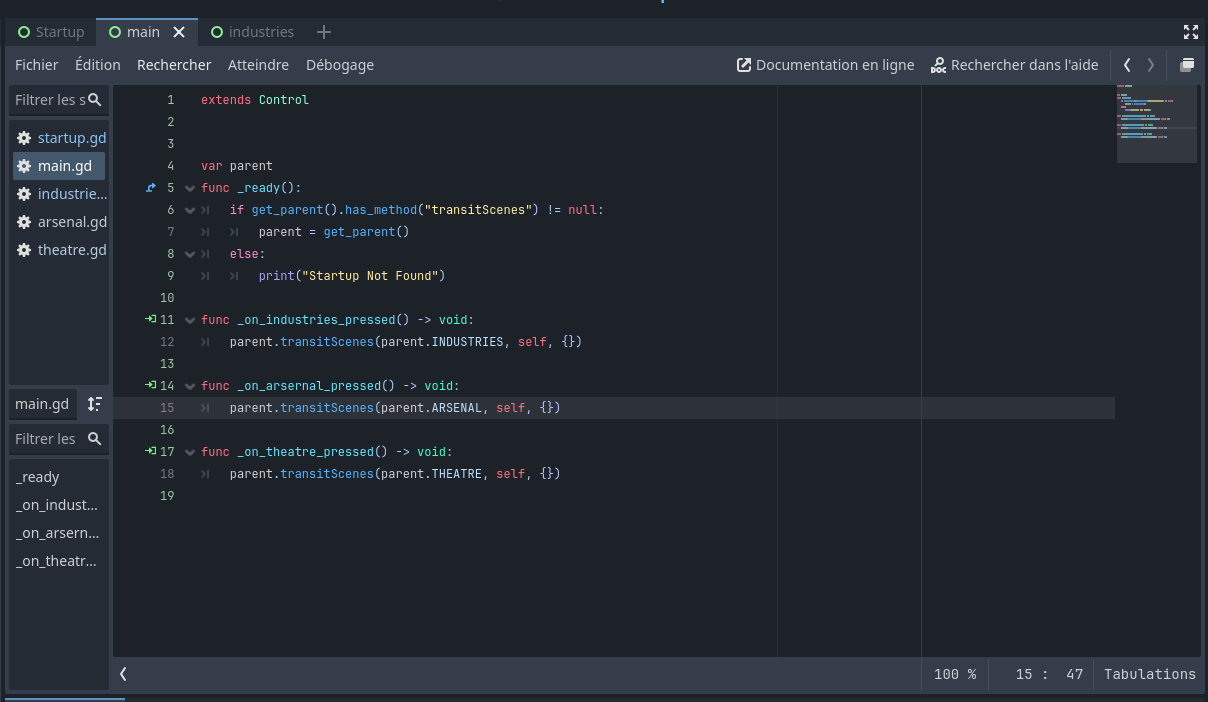The image size is (1208, 702).
Task: Click the signal connection icon on line 5
Action: click(x=150, y=187)
